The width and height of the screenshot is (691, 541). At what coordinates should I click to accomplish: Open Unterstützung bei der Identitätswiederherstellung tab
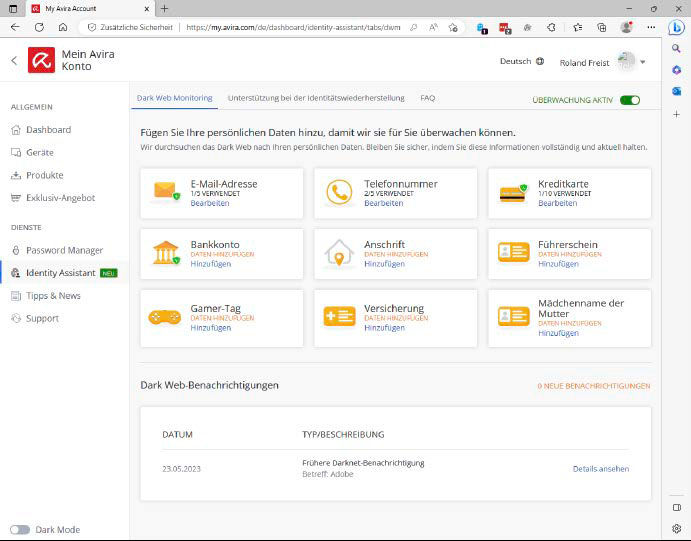coord(316,98)
